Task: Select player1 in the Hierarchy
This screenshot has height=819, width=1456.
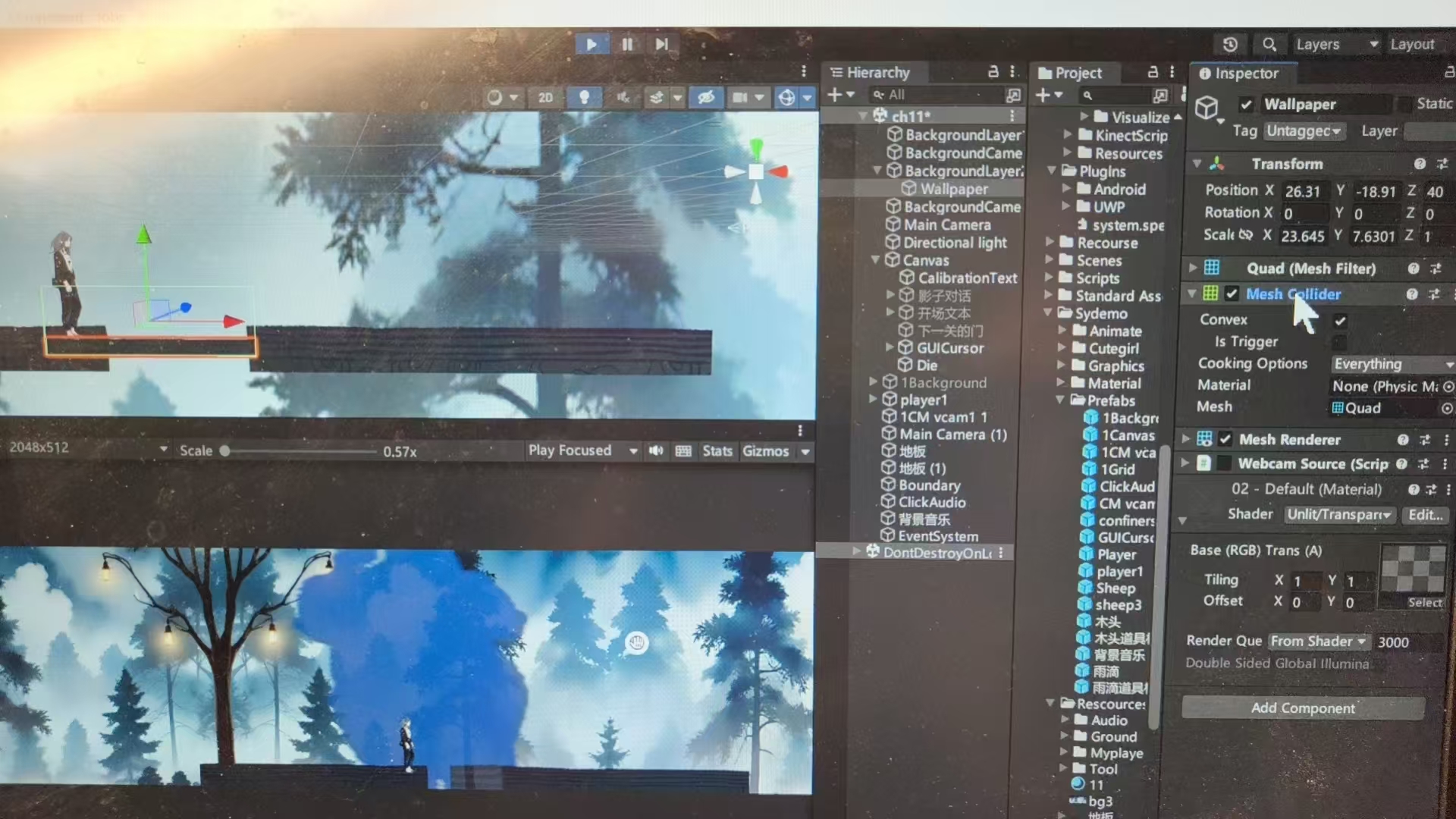Action: click(x=924, y=400)
